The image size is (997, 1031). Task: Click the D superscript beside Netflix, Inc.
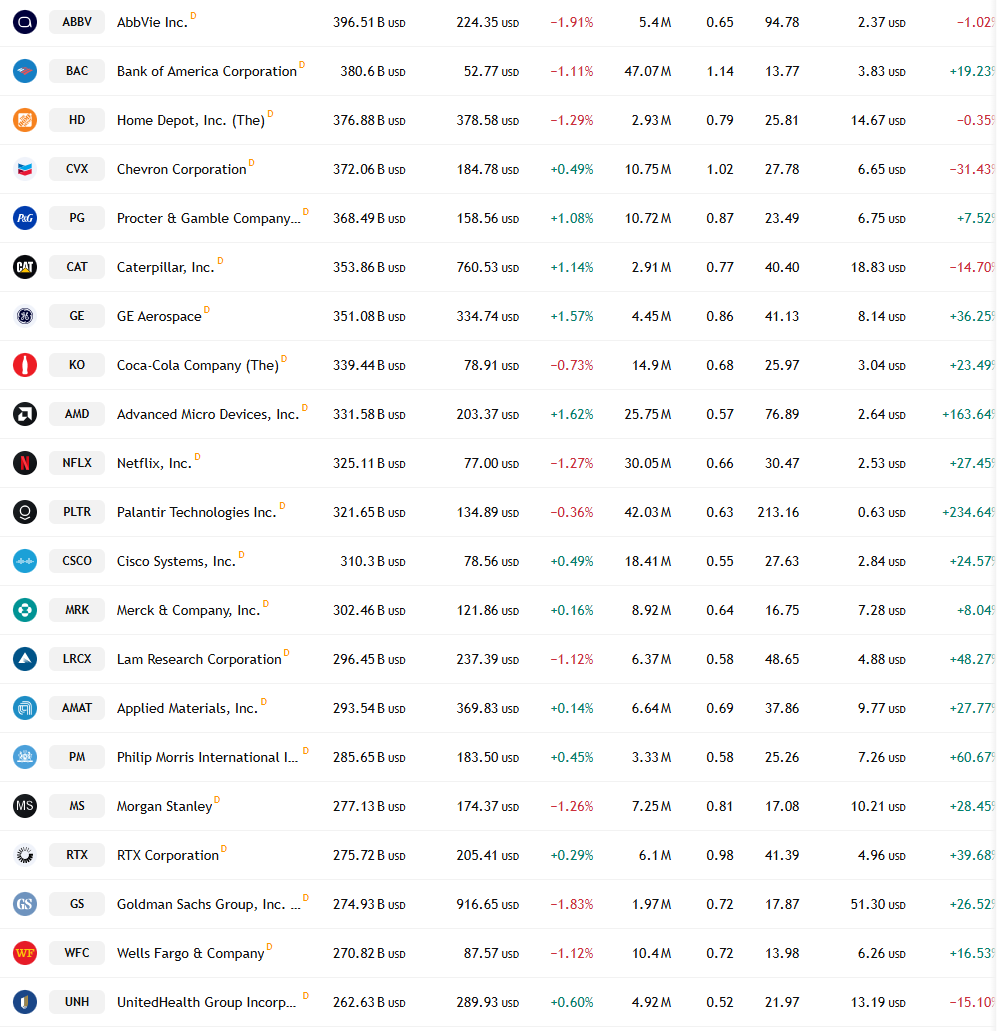[197, 456]
